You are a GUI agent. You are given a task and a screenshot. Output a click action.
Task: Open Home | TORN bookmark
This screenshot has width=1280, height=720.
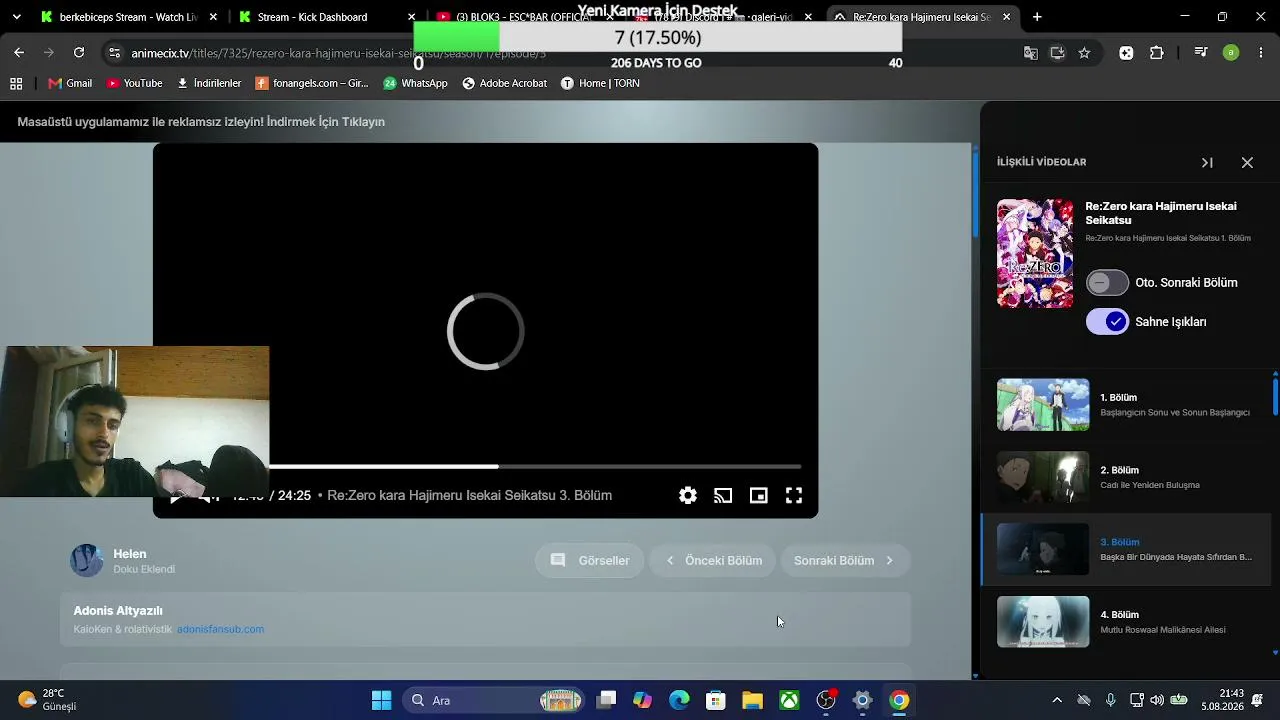tap(600, 83)
